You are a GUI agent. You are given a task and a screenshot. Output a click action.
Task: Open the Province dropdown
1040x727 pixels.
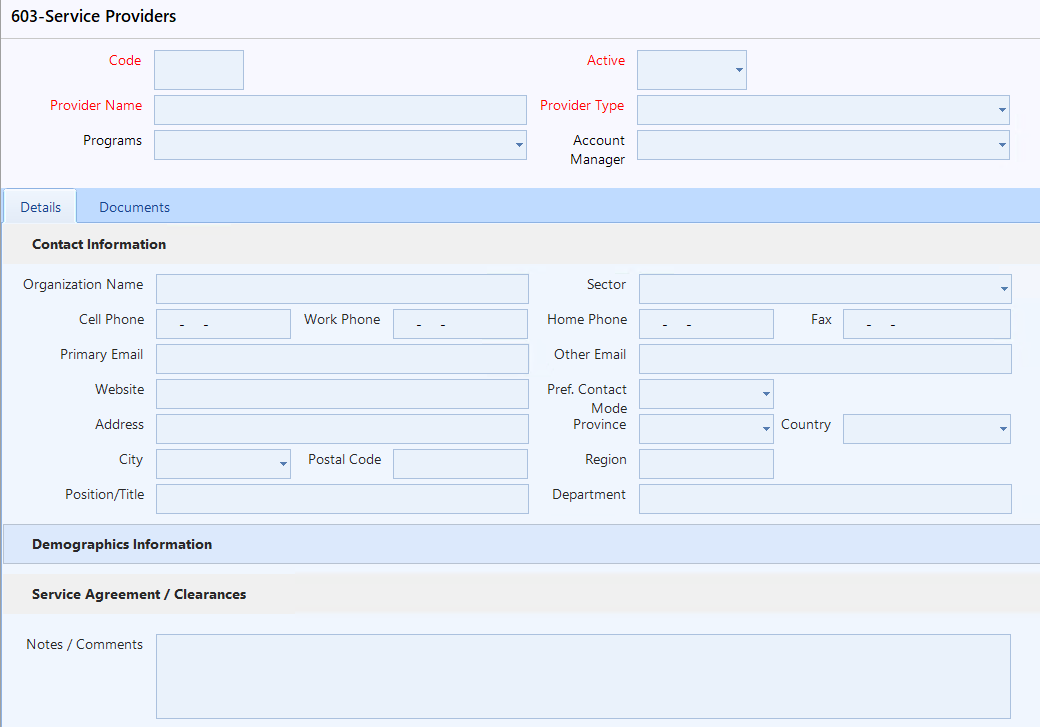click(x=706, y=429)
